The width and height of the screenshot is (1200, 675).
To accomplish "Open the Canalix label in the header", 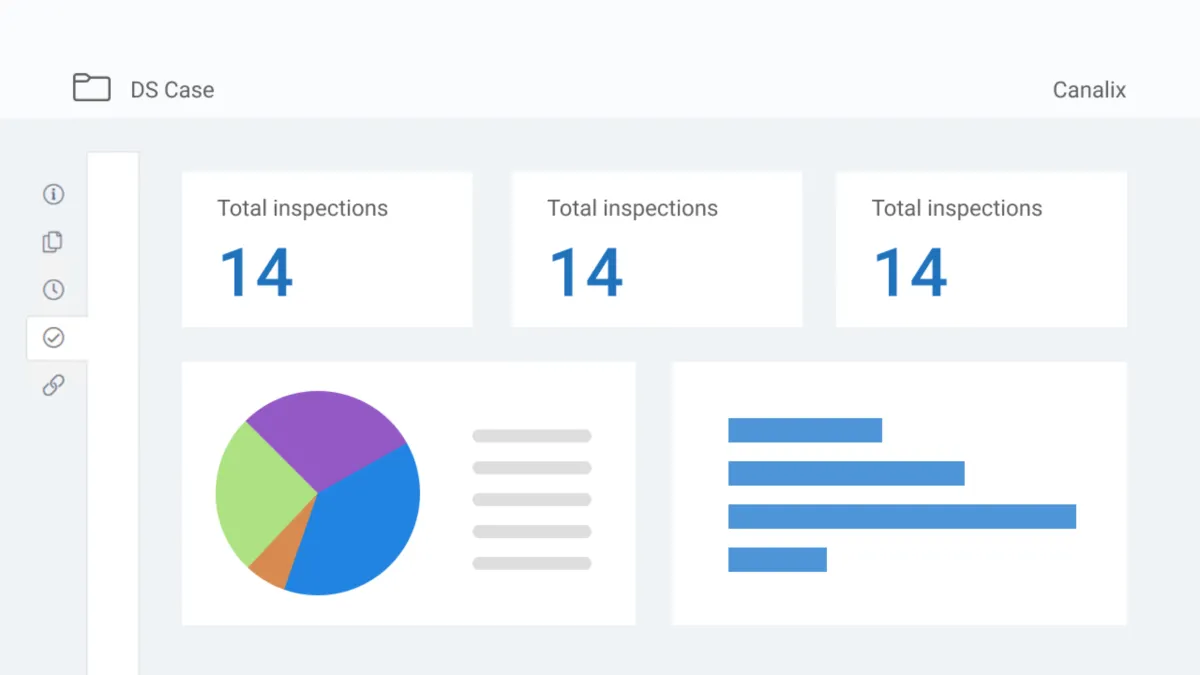I will tap(1089, 90).
